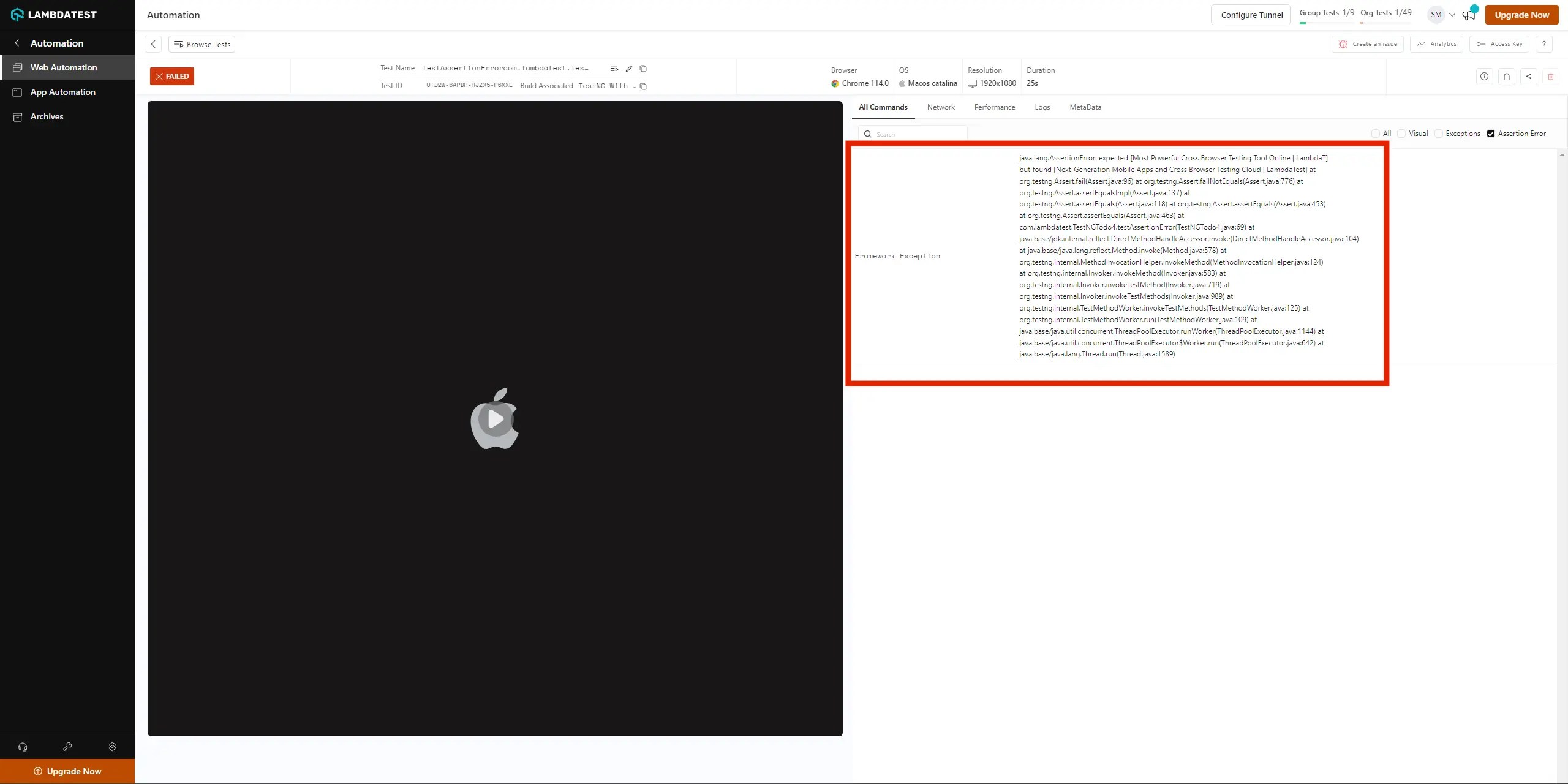Open support headset icon in sidebar
1568x784 pixels.
pyautogui.click(x=23, y=747)
